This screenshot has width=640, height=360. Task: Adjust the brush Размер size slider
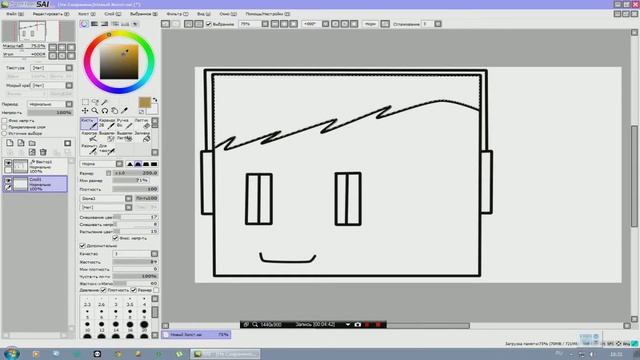[136, 173]
